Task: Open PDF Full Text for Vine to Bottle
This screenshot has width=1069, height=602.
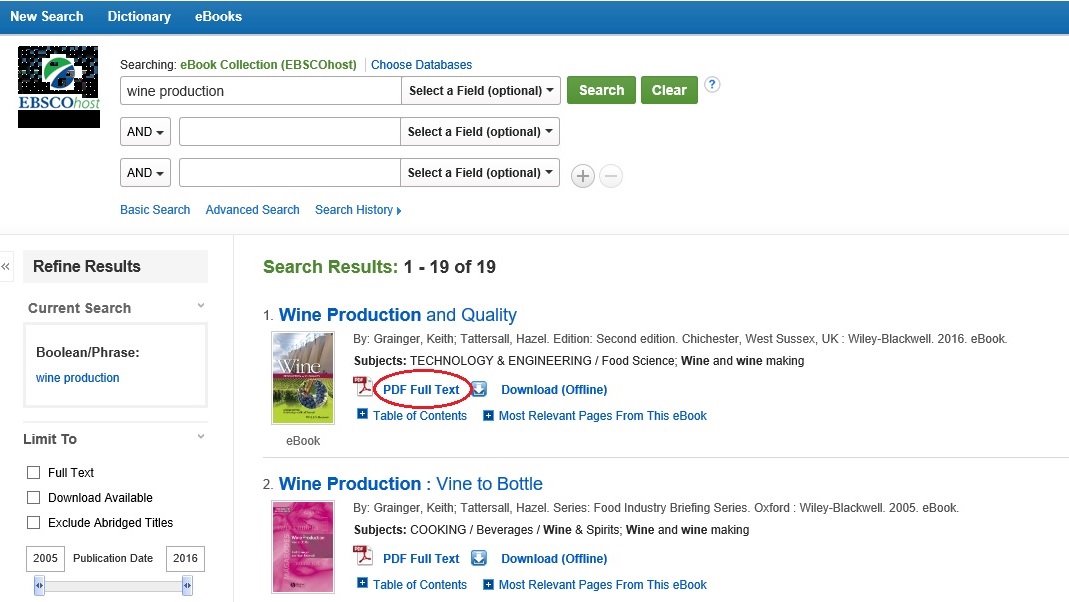Action: pyautogui.click(x=421, y=558)
